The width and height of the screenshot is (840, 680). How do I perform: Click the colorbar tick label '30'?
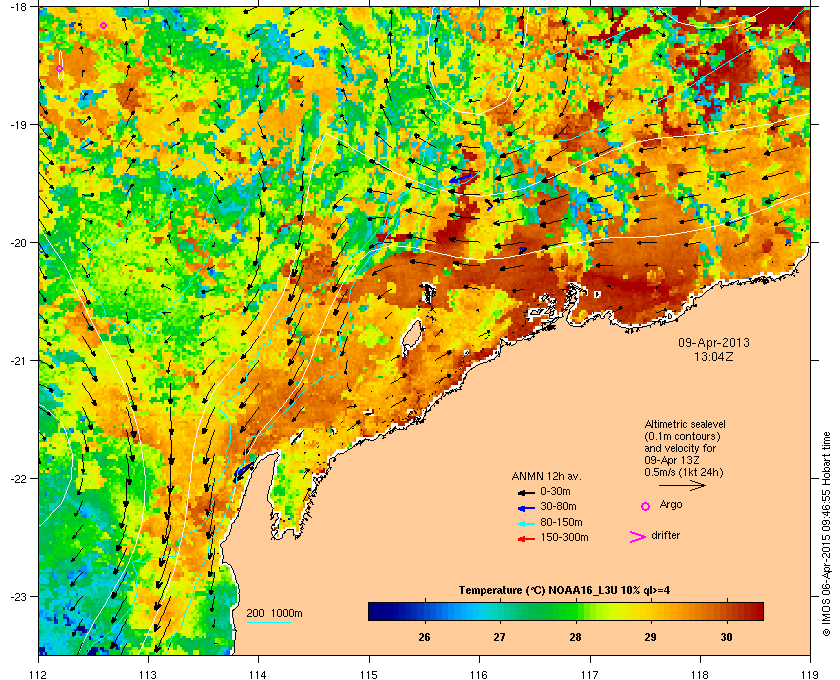click(x=726, y=637)
